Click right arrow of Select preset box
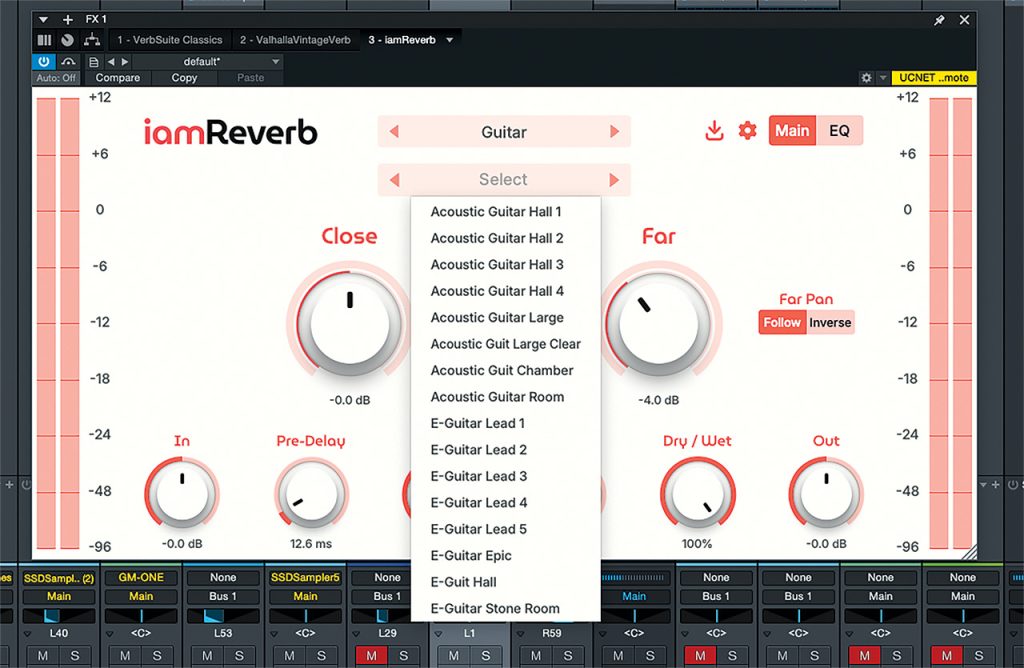 (x=614, y=180)
